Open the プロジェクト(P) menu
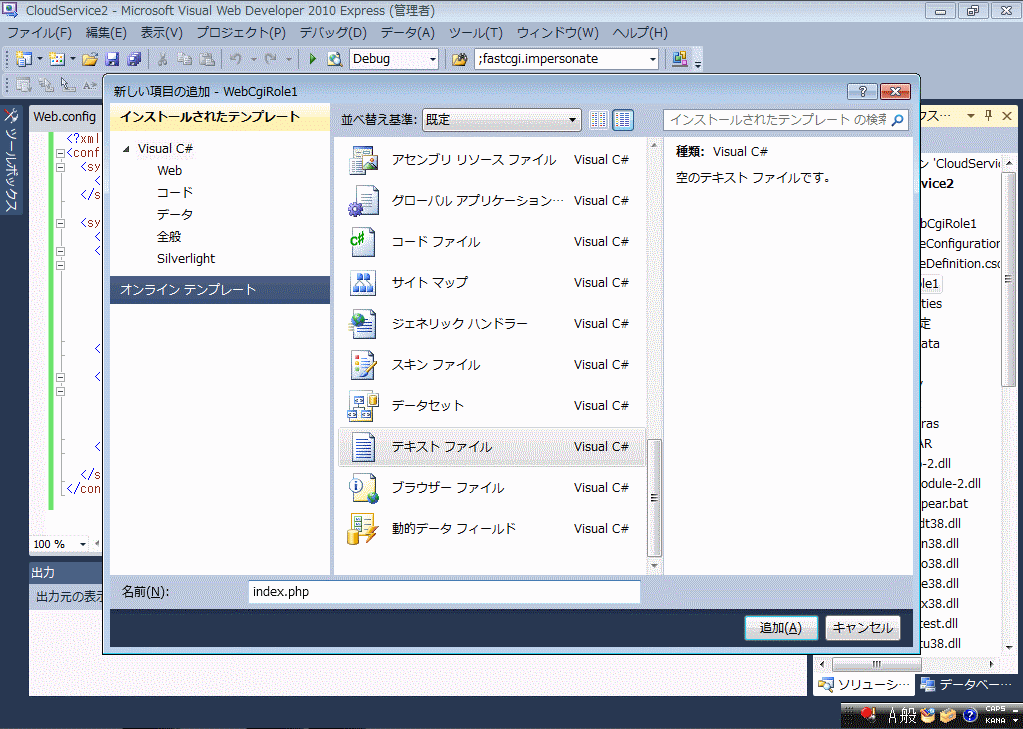This screenshot has height=729, width=1023. (x=241, y=33)
